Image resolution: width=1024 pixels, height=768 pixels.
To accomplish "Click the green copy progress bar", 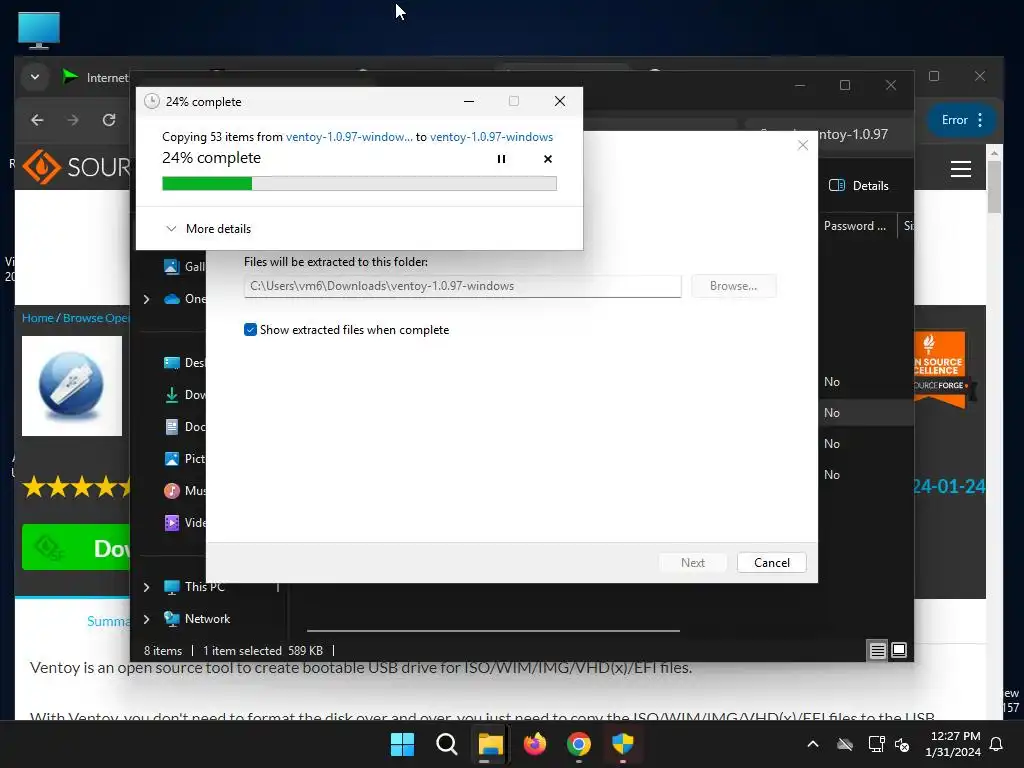I will click(x=359, y=184).
